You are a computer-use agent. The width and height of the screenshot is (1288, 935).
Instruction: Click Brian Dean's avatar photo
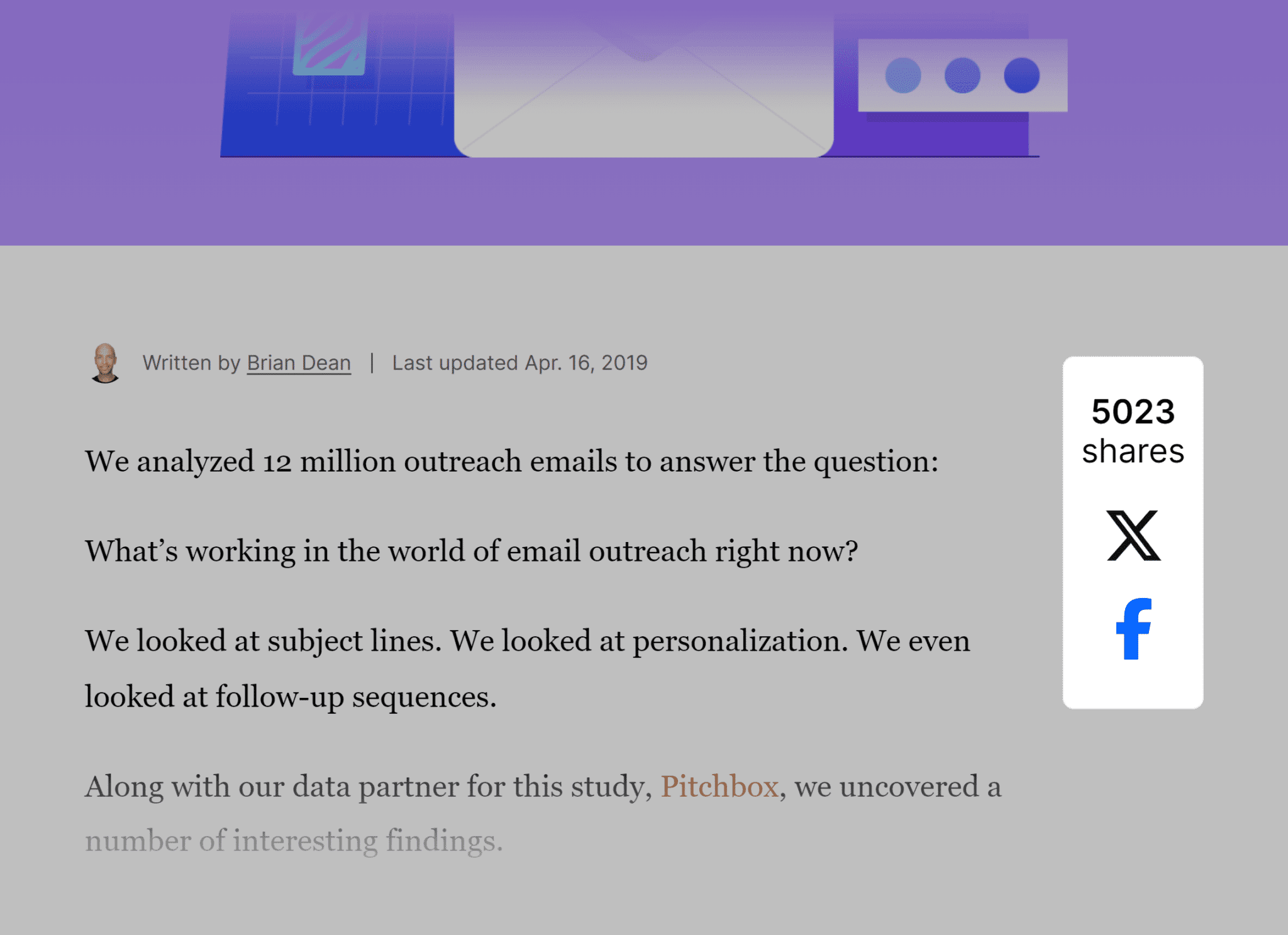pos(105,363)
